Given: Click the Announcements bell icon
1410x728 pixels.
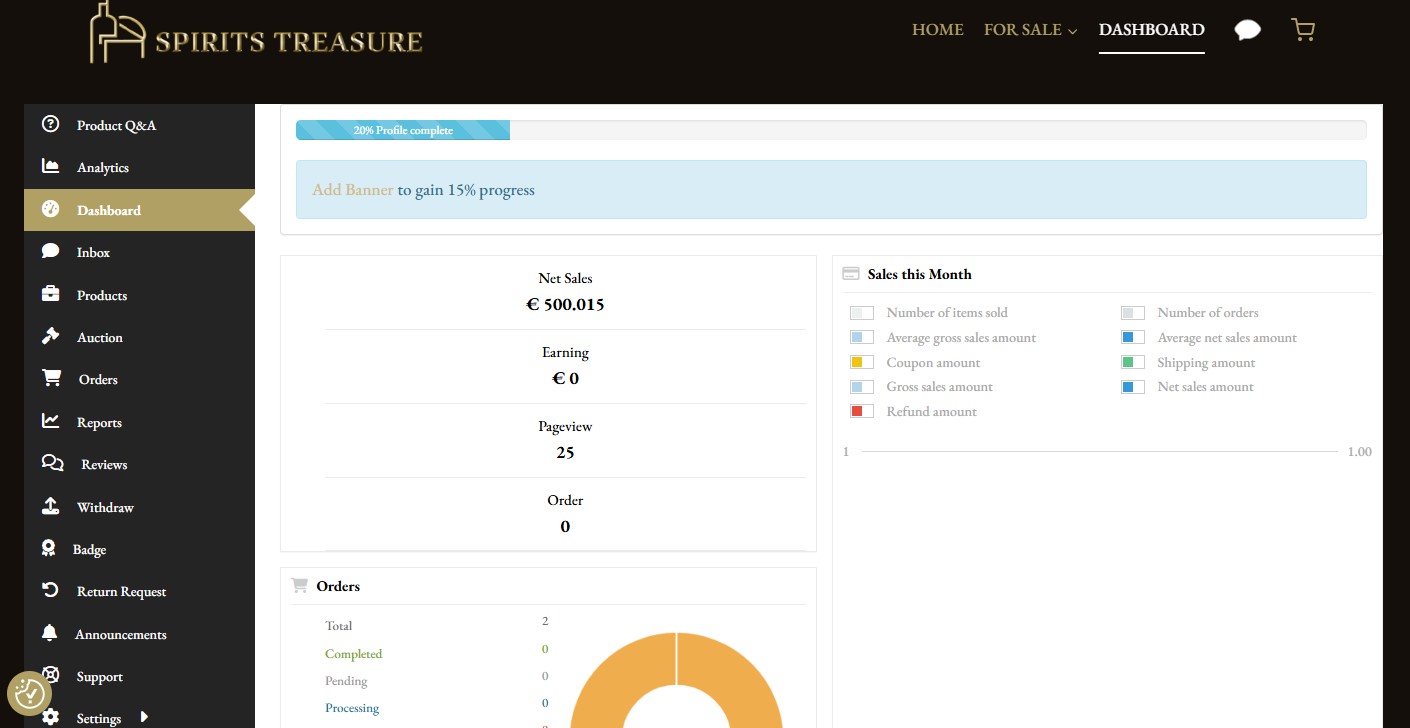Looking at the screenshot, I should tap(50, 634).
